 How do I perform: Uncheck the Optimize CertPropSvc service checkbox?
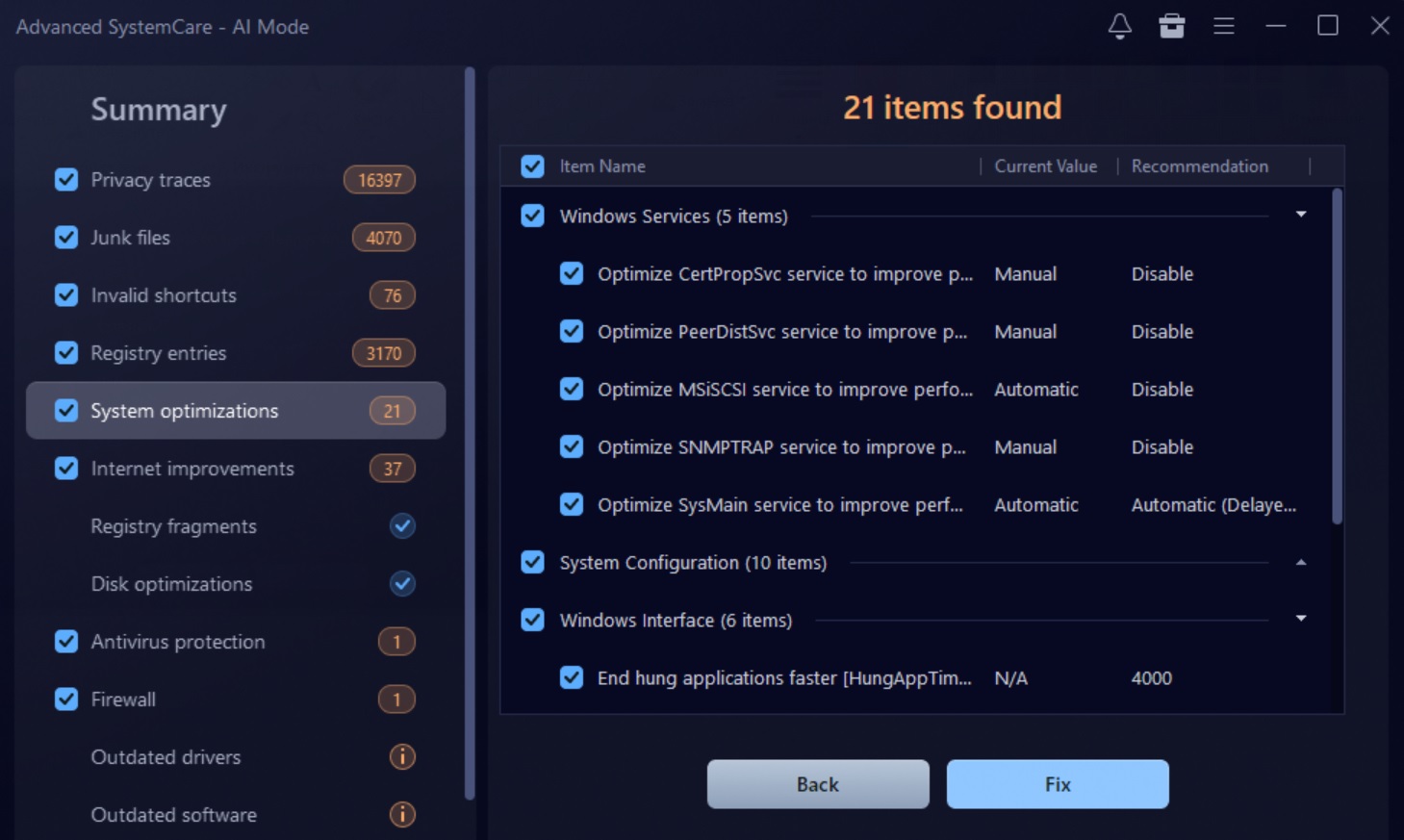tap(572, 274)
